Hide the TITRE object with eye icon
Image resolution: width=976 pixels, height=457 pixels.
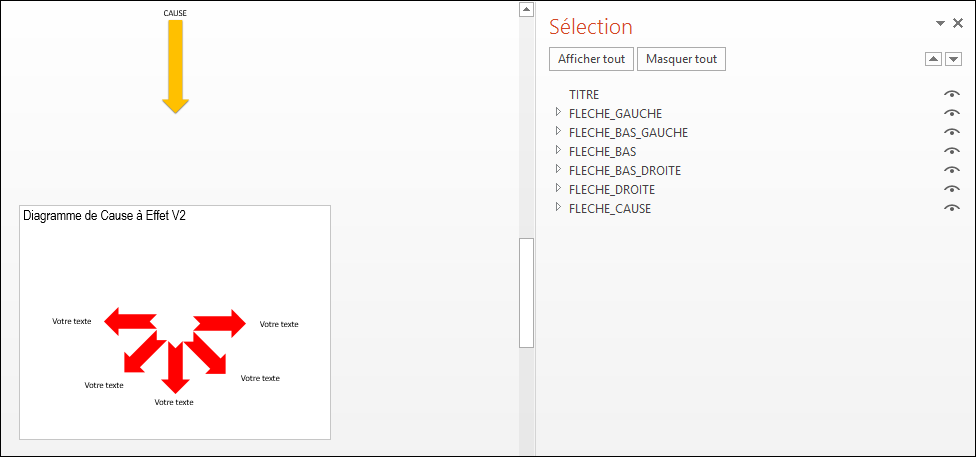pos(952,95)
